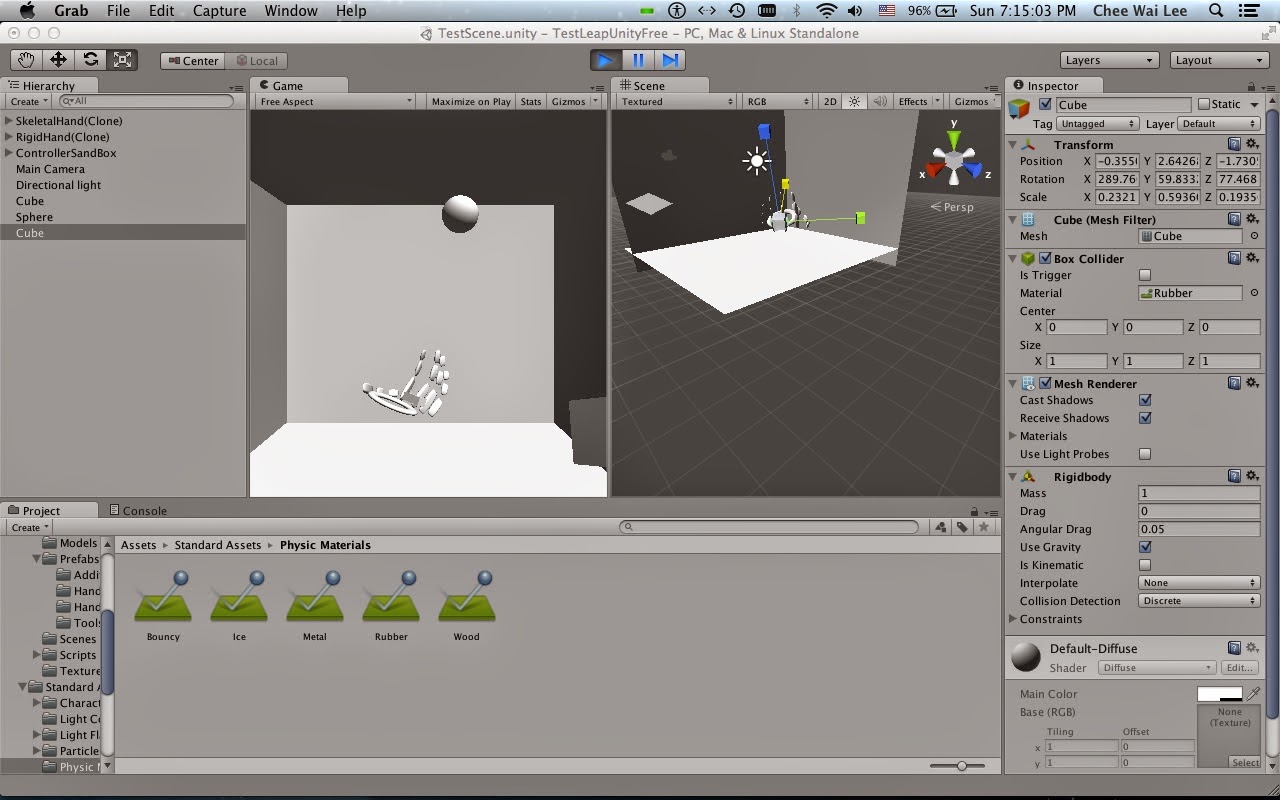
Task: Open the Window menu
Action: (x=291, y=11)
